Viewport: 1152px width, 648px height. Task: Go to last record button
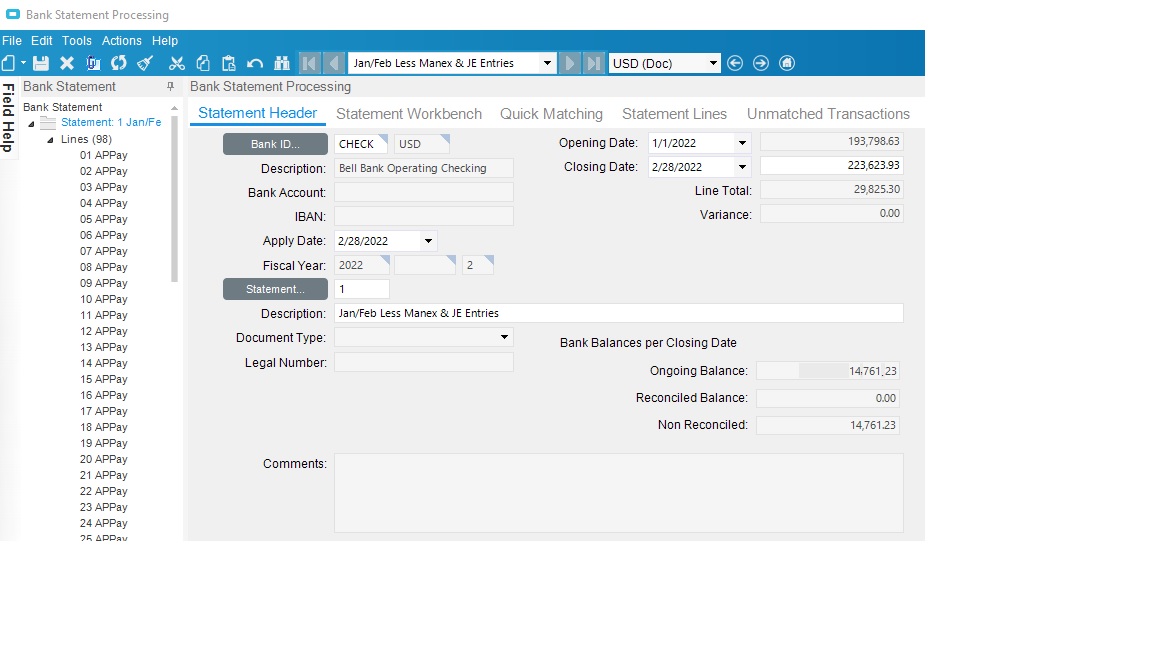tap(594, 63)
